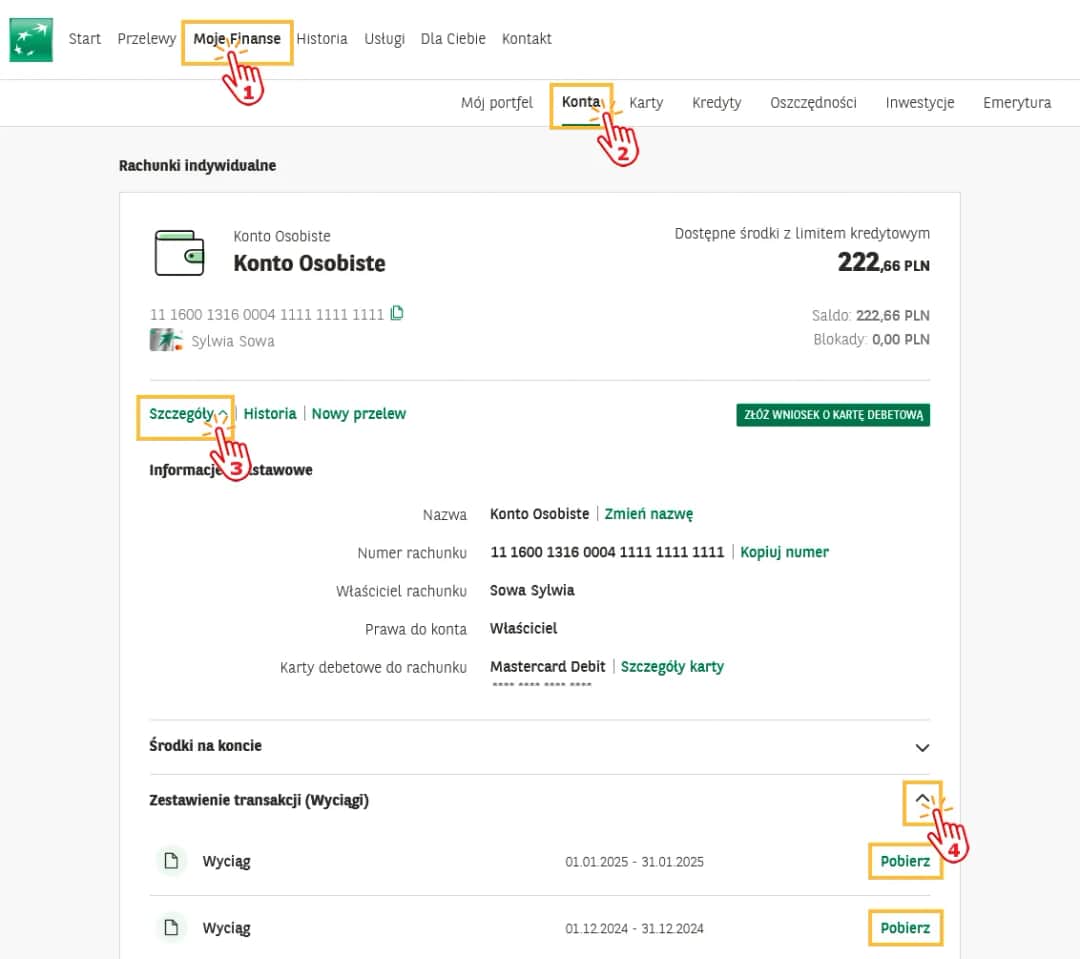Open the Oszczędności tab
Screen dimensions: 1080x959
(813, 102)
